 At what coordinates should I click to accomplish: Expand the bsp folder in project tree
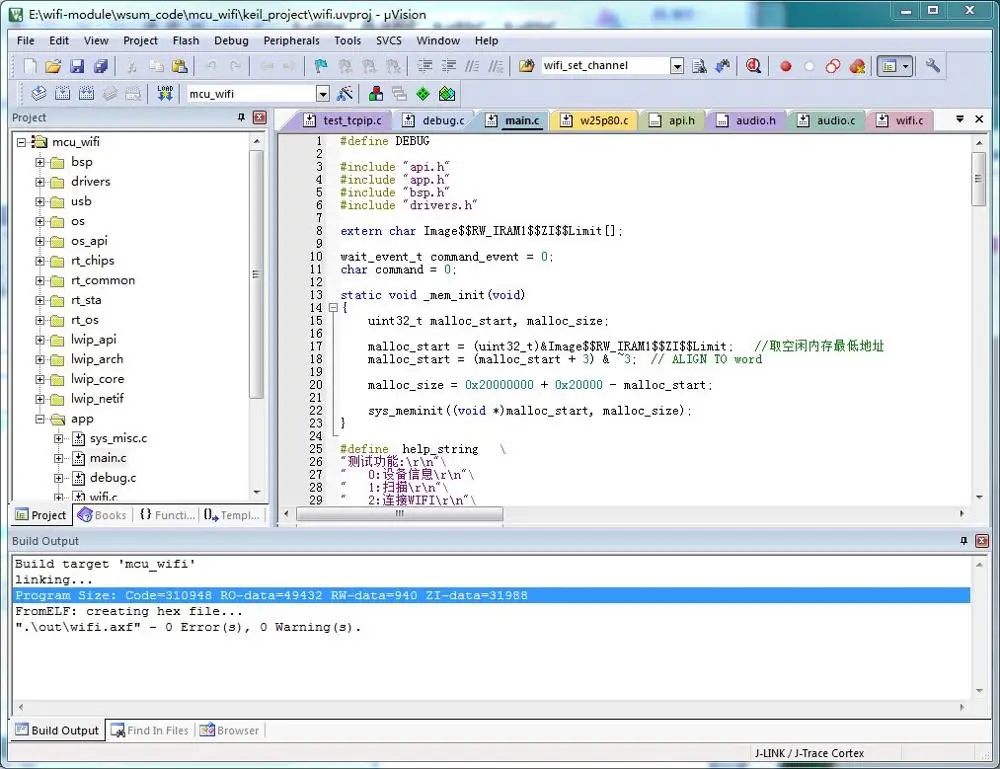(40, 162)
